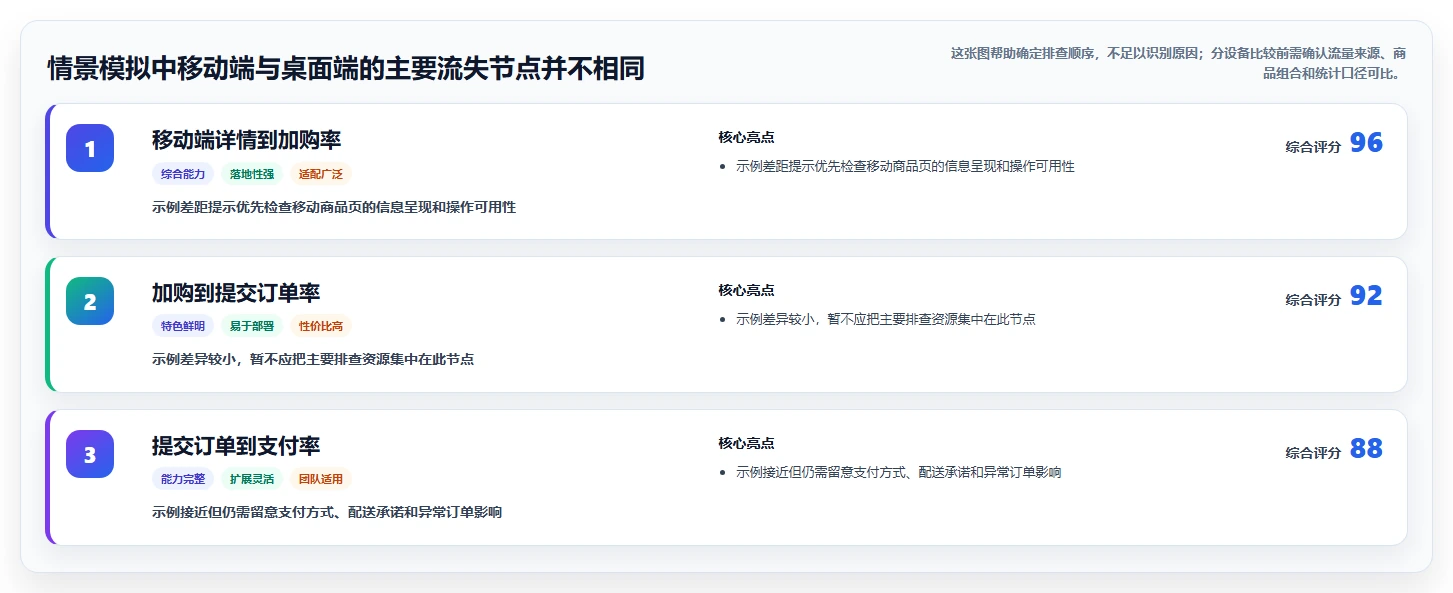Click 核心亮点 heading in the 提交订单到支付率 card
Image resolution: width=1453 pixels, height=593 pixels.
tap(746, 443)
